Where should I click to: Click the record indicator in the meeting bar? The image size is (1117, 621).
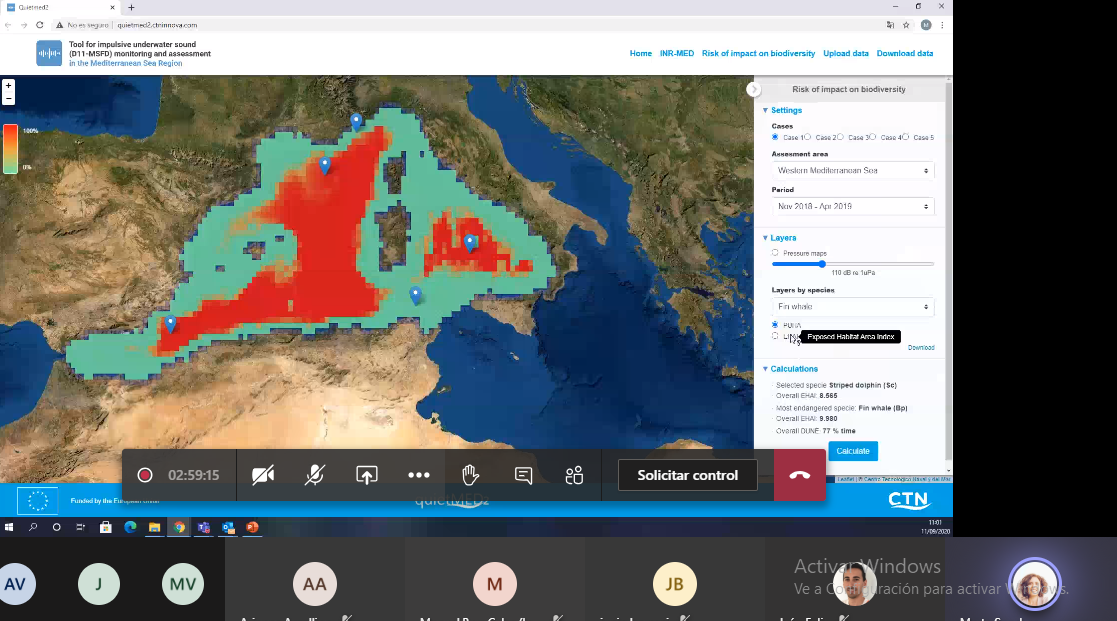pos(145,475)
